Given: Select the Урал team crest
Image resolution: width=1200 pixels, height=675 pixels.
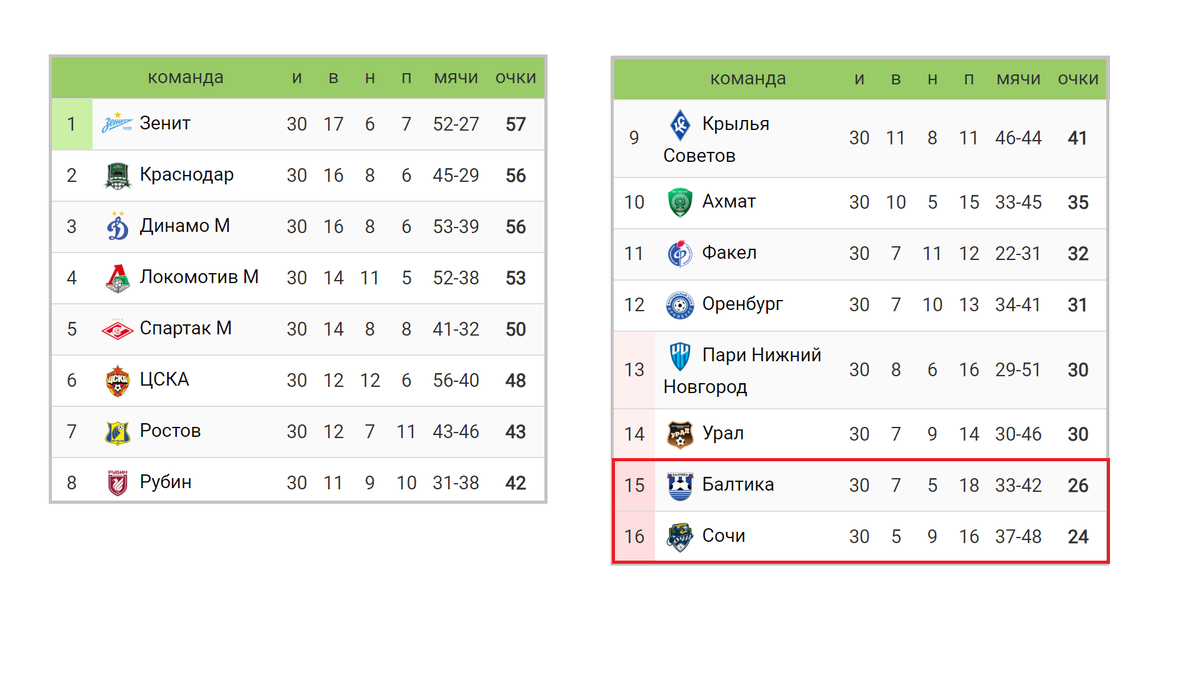Looking at the screenshot, I should click(680, 435).
